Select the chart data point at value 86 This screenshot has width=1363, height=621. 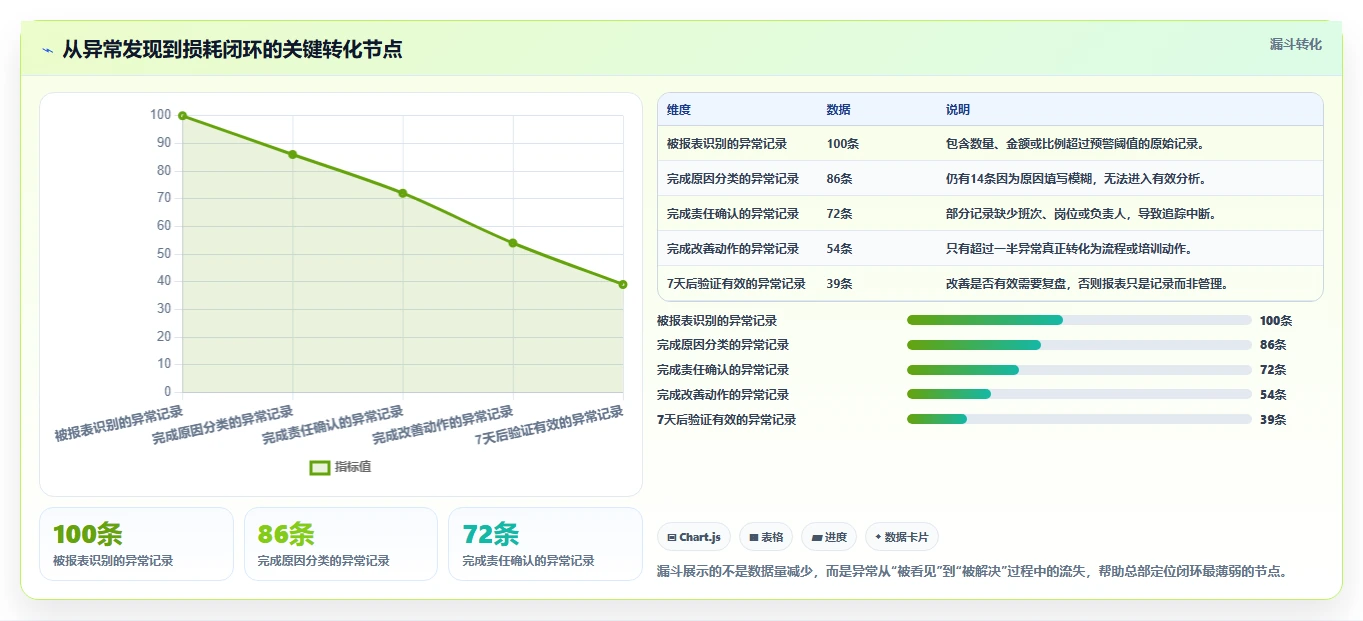292,154
